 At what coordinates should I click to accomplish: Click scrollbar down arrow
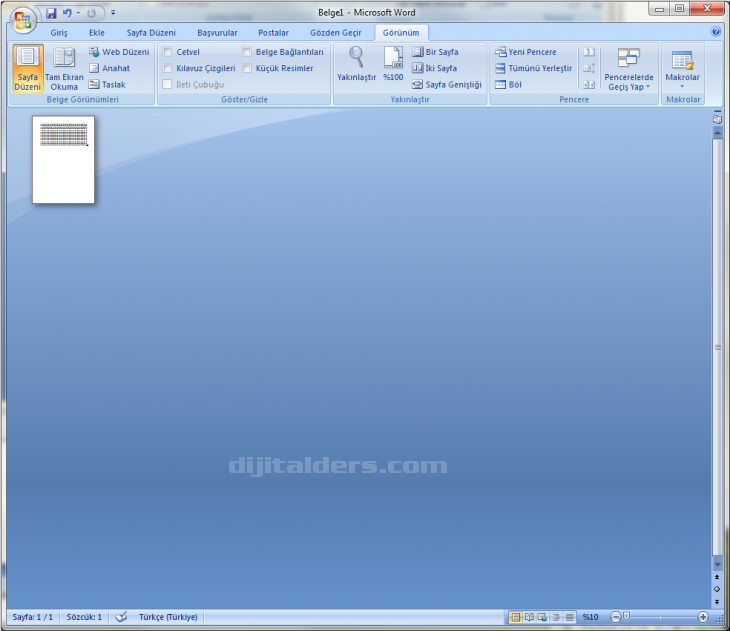pyautogui.click(x=717, y=563)
